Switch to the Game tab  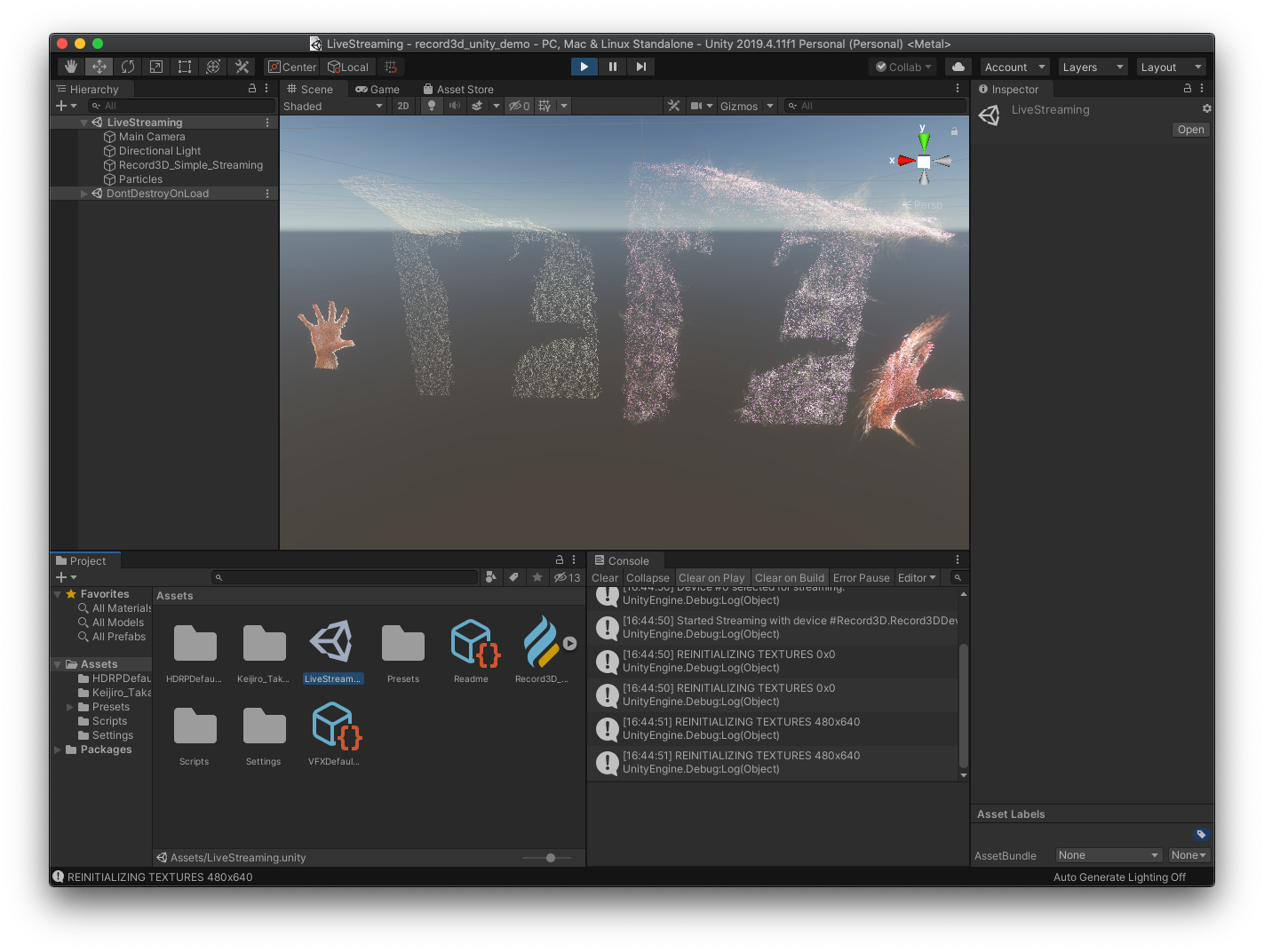pyautogui.click(x=378, y=89)
